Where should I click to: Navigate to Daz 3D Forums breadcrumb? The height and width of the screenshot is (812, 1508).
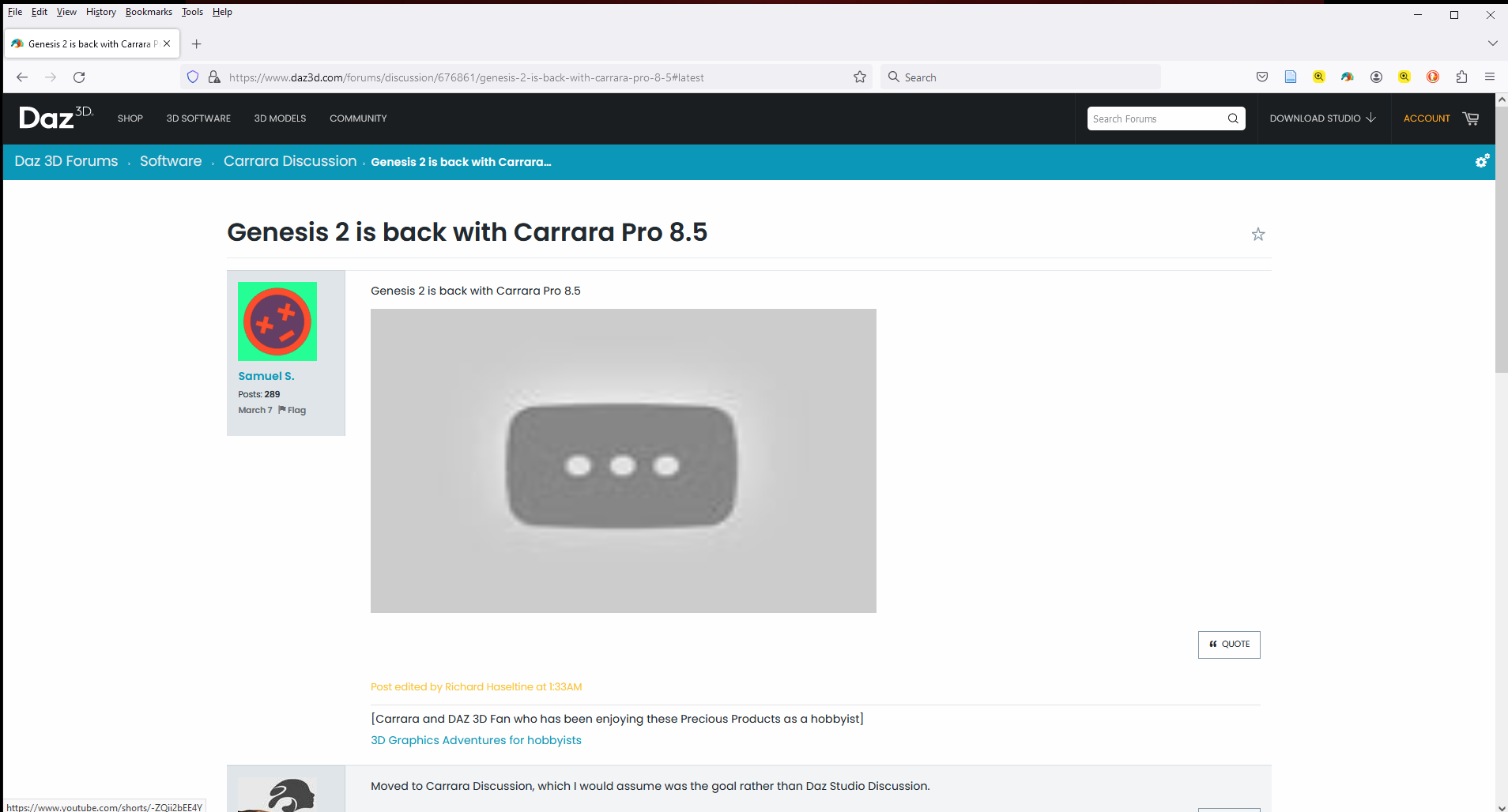(66, 161)
